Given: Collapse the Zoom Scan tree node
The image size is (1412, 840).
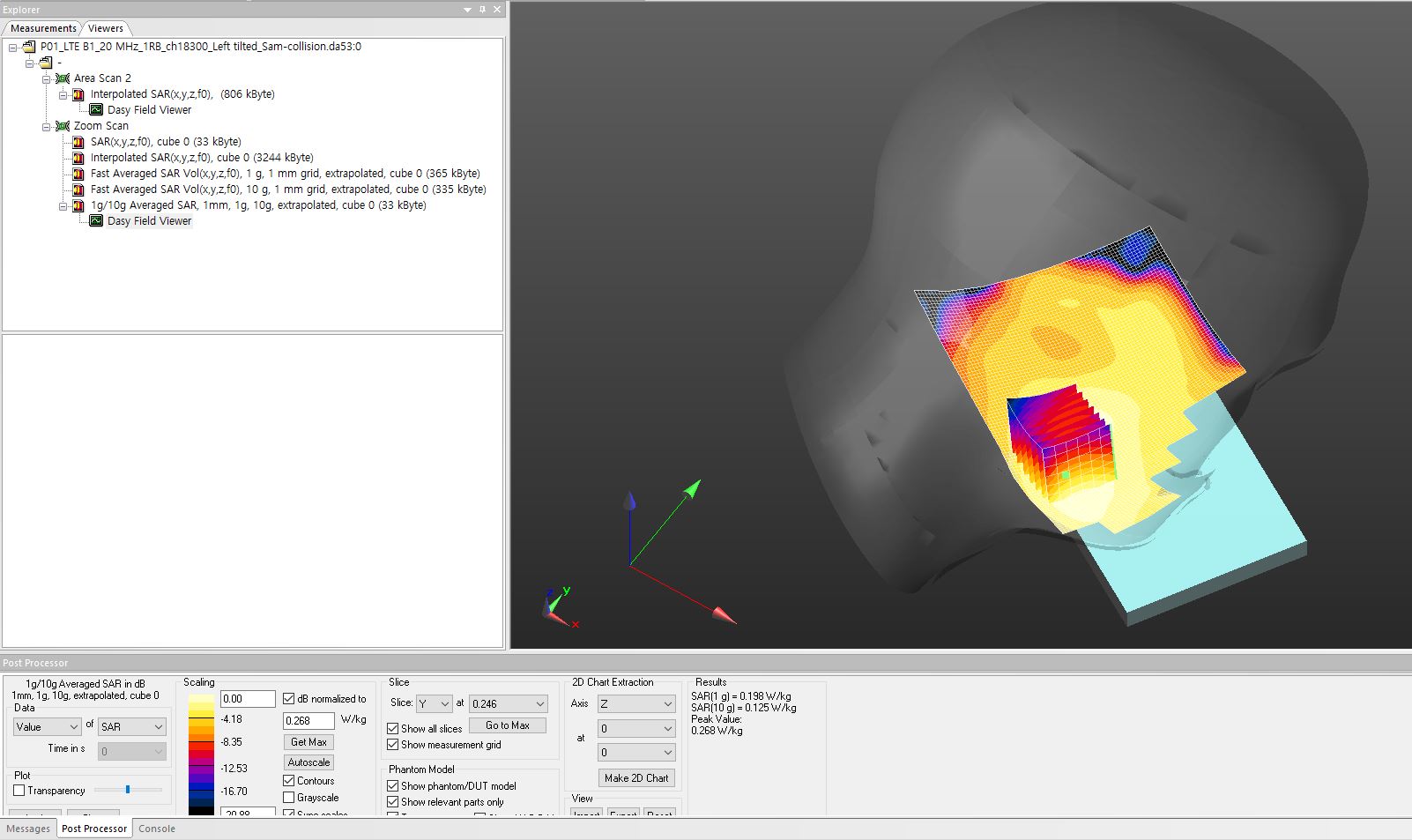Looking at the screenshot, I should point(47,126).
